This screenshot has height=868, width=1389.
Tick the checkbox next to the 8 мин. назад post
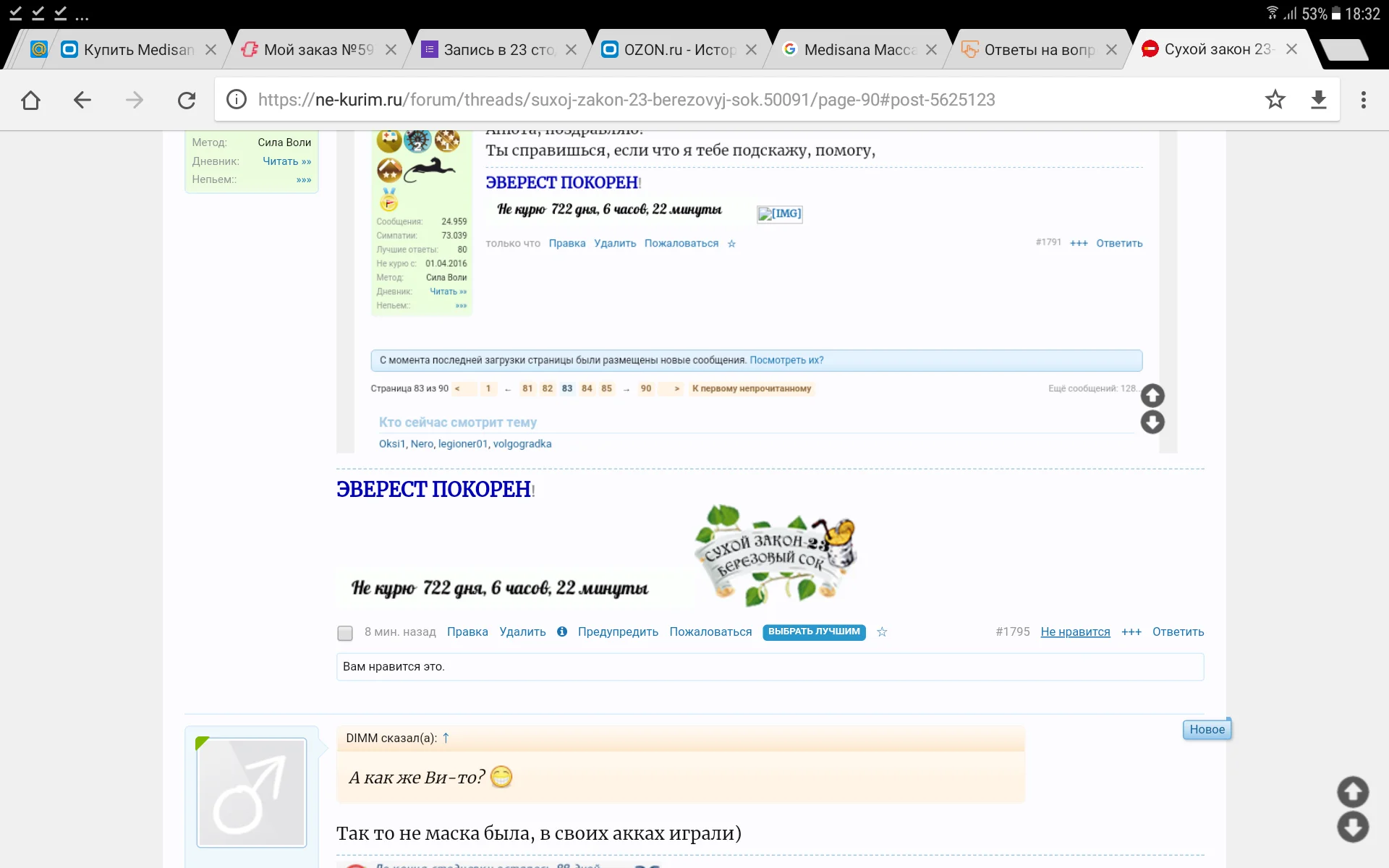344,634
